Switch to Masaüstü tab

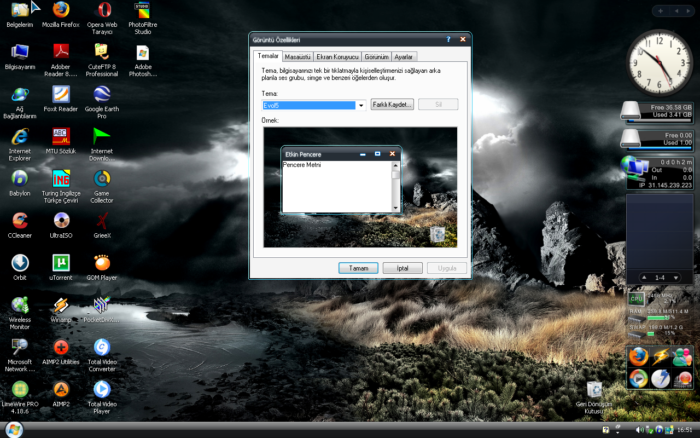coord(297,57)
